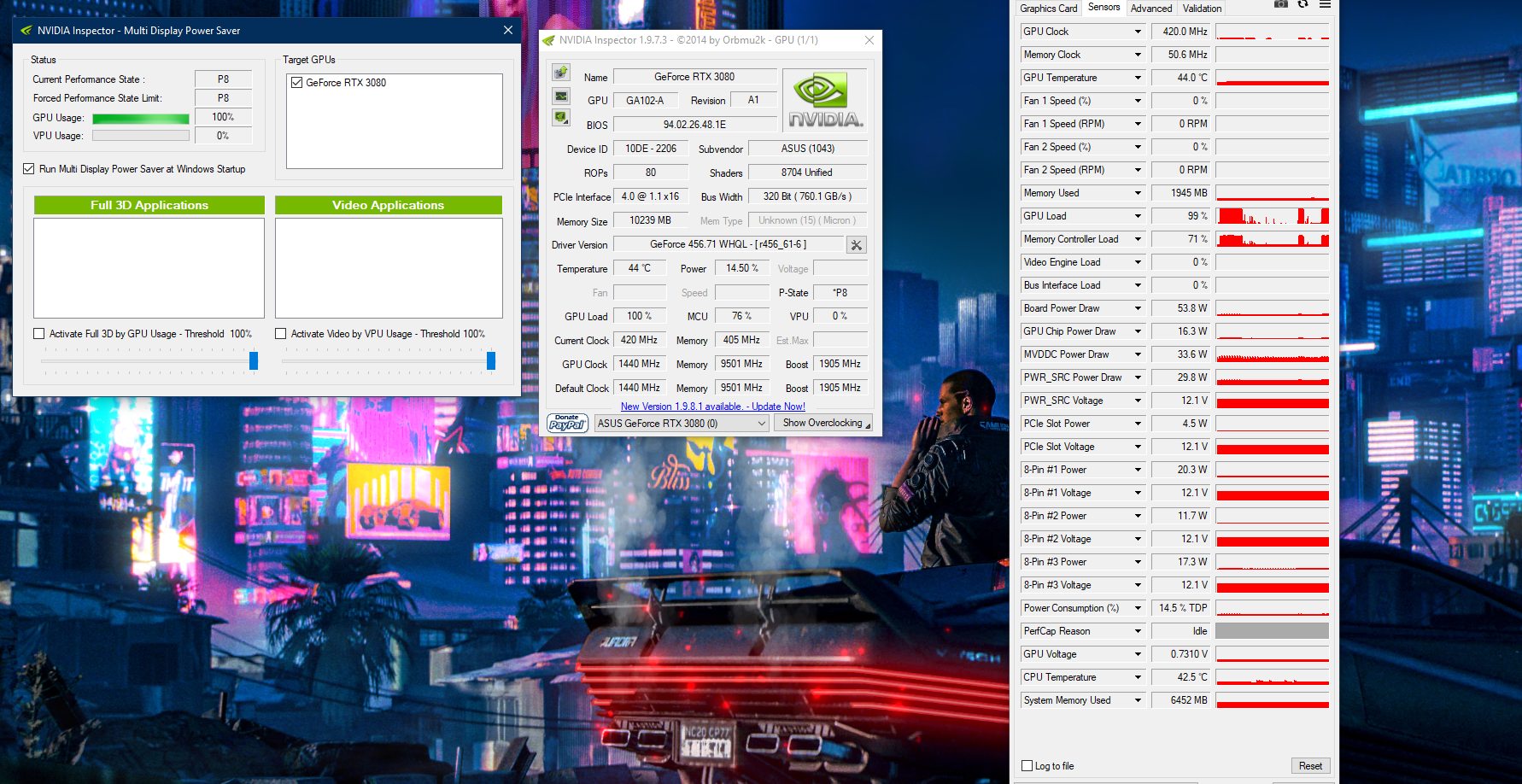Switch to the Advanced tab
The width and height of the screenshot is (1522, 784).
1151,9
